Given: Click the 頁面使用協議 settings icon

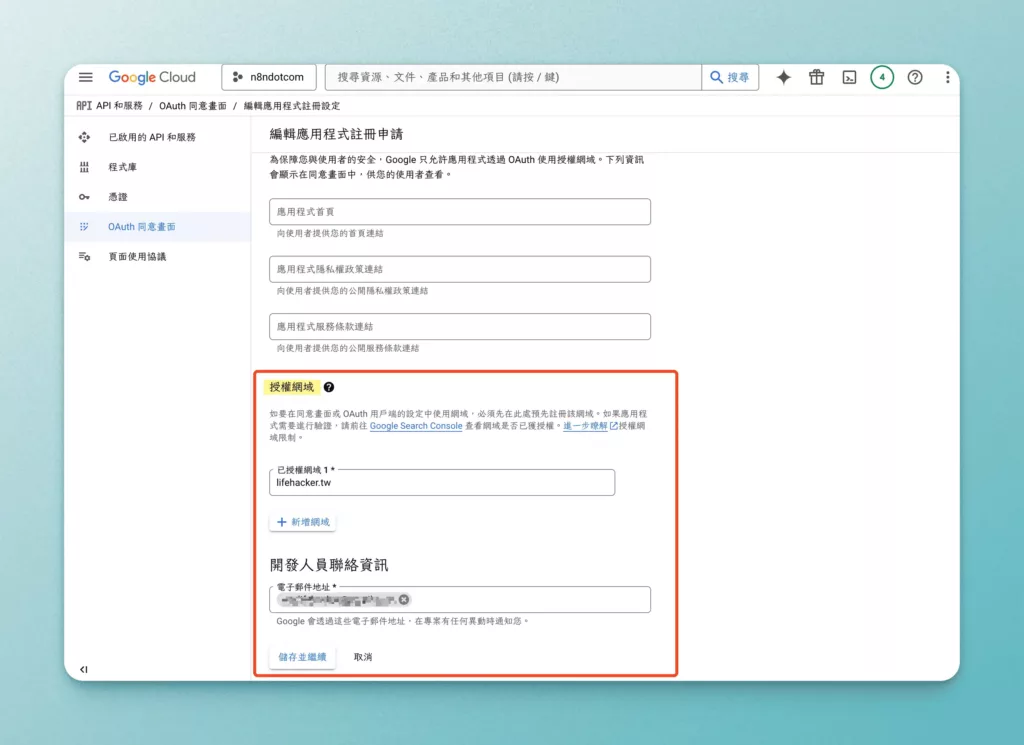Looking at the screenshot, I should click(x=84, y=257).
